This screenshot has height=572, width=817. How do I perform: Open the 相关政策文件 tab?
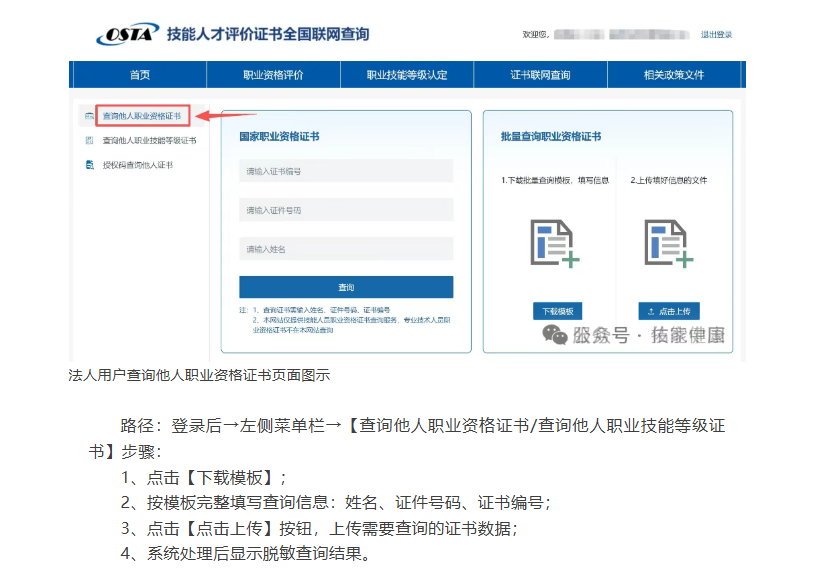[x=674, y=75]
